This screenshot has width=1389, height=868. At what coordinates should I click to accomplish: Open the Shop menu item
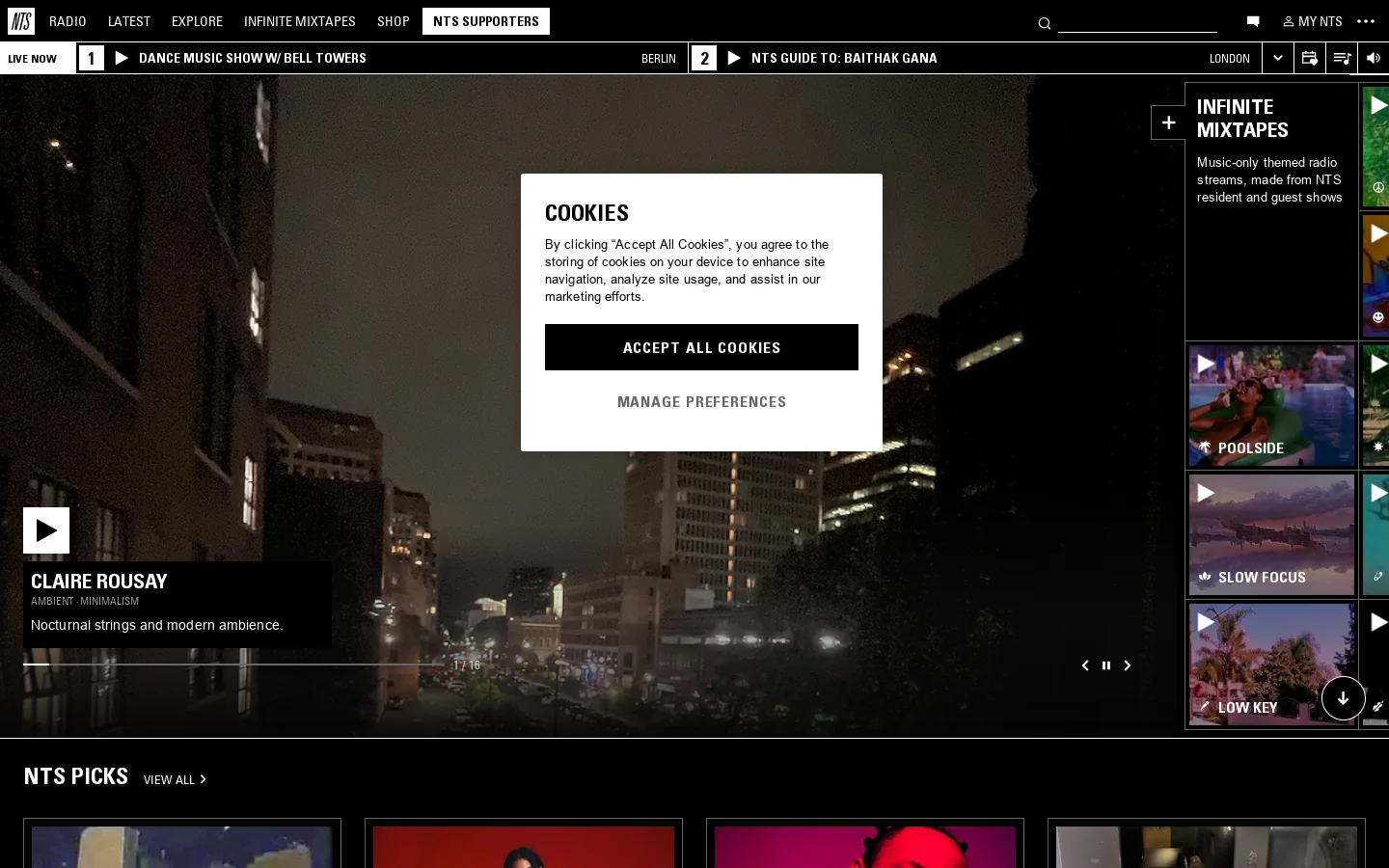click(394, 21)
